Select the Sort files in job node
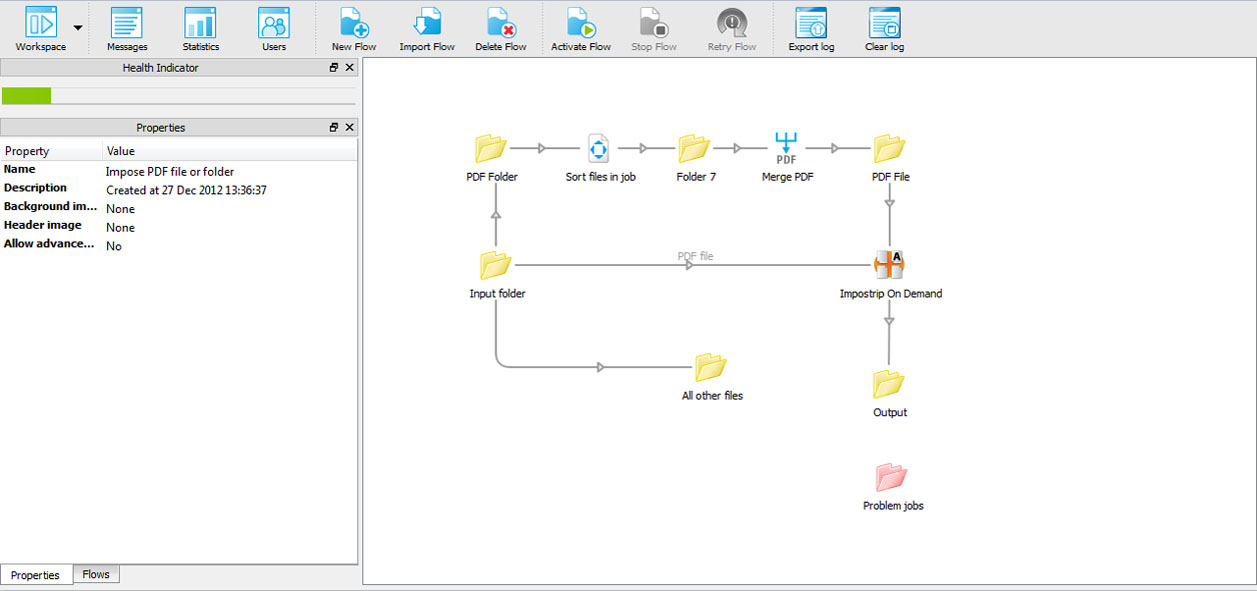Image resolution: width=1257 pixels, height=591 pixels. point(598,148)
